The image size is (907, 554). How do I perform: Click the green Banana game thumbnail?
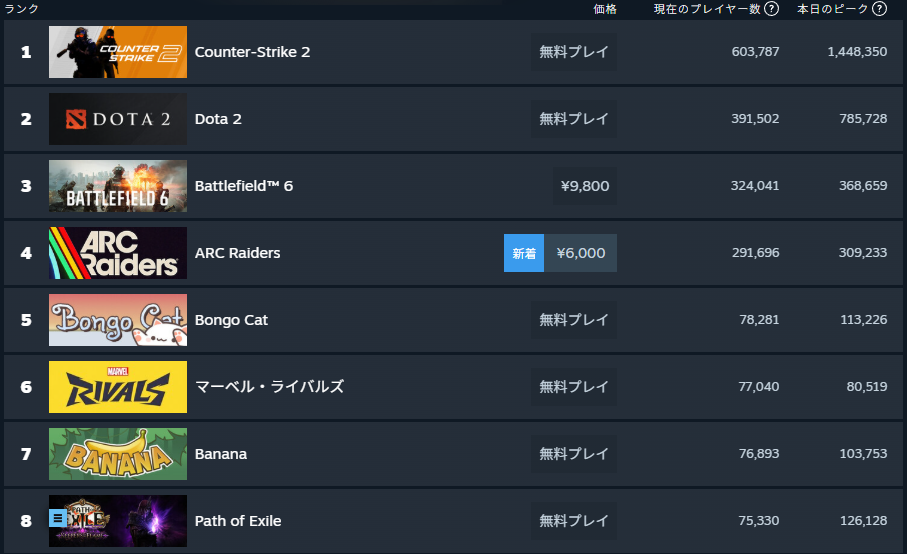118,454
